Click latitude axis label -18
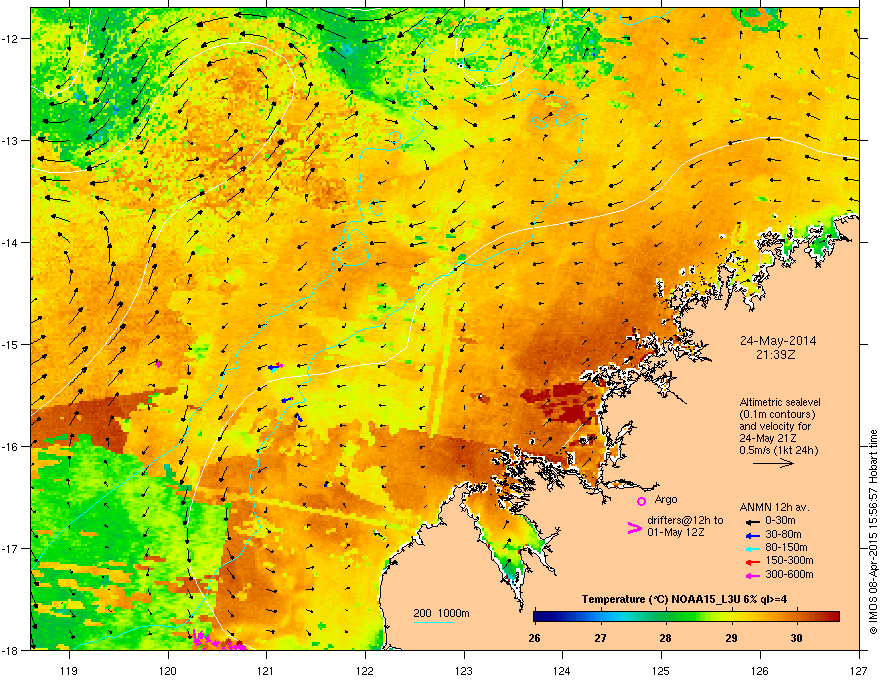The width and height of the screenshot is (880, 680). coord(10,650)
